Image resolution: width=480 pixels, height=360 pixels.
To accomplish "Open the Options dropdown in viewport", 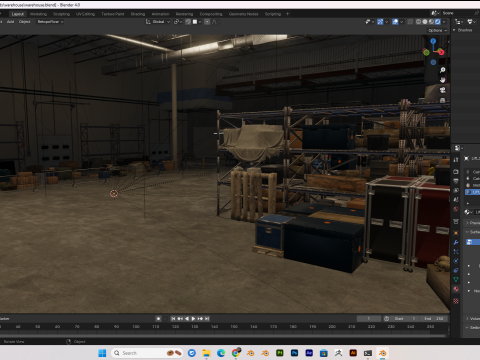I will (x=438, y=30).
